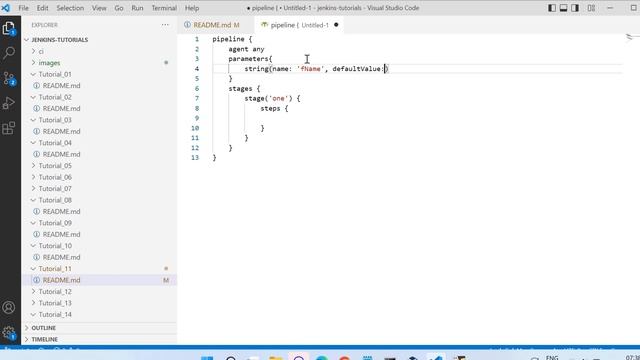The height and width of the screenshot is (360, 640).
Task: Toggle the bottom panel layout
Action: [x=563, y=8]
